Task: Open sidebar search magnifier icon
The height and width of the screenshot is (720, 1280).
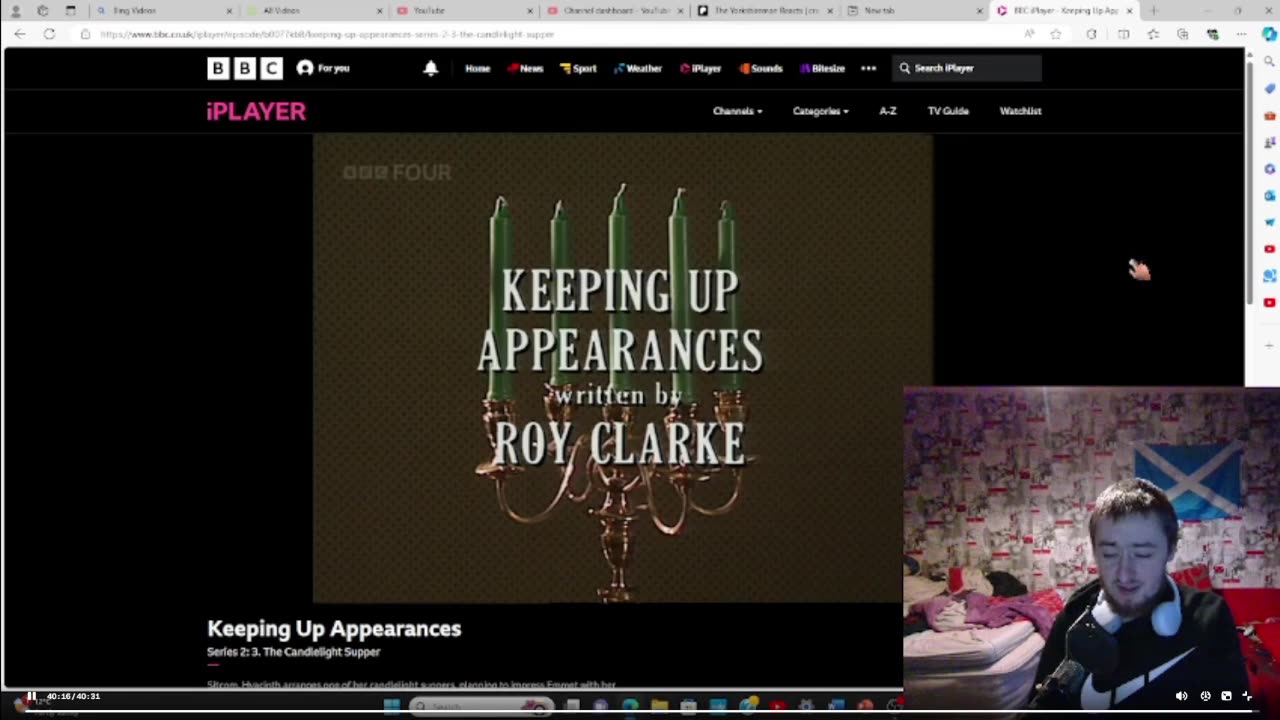Action: pyautogui.click(x=1269, y=61)
